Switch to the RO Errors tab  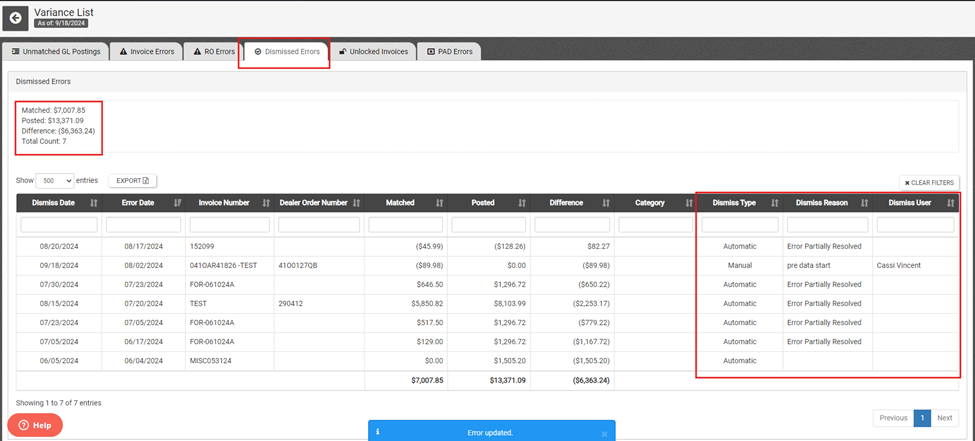coord(213,52)
